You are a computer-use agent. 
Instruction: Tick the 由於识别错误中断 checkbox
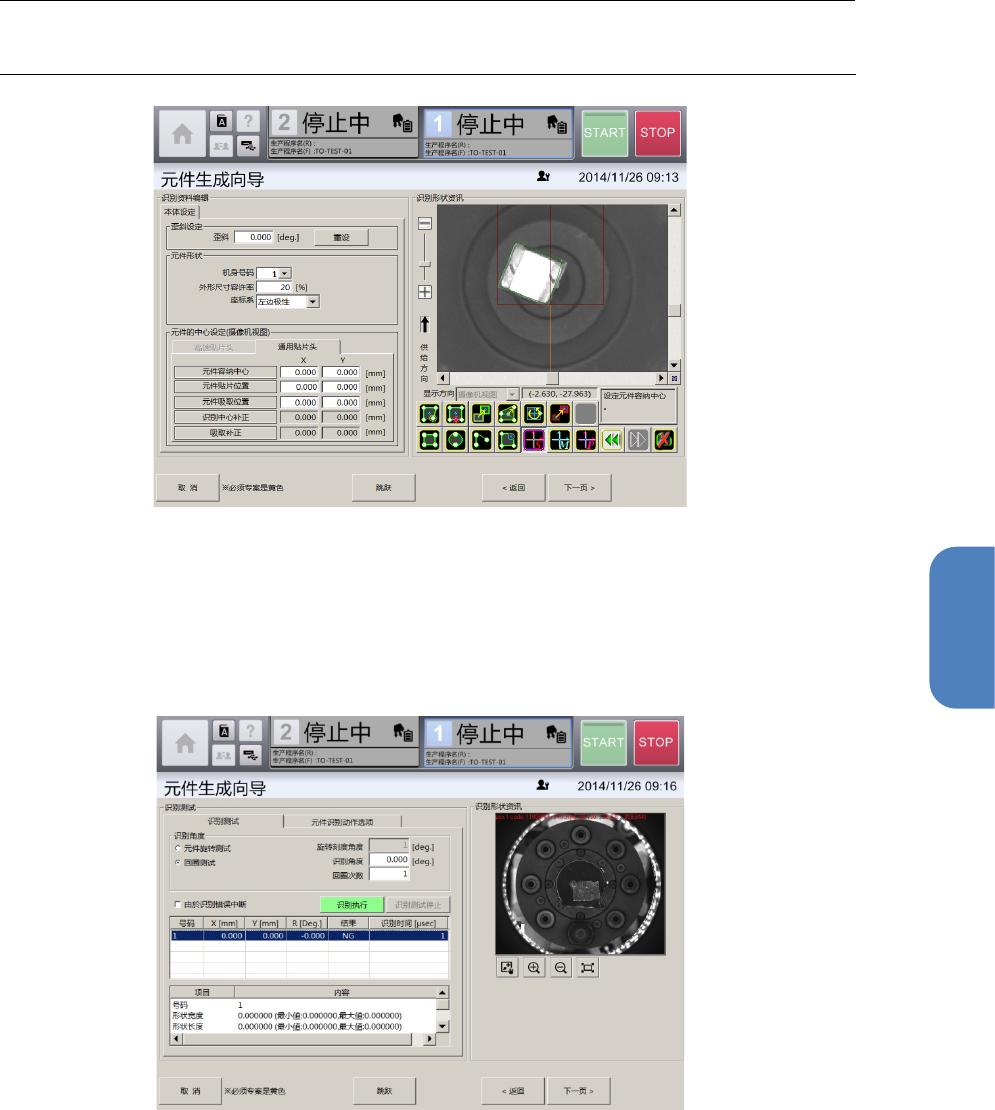pos(178,904)
